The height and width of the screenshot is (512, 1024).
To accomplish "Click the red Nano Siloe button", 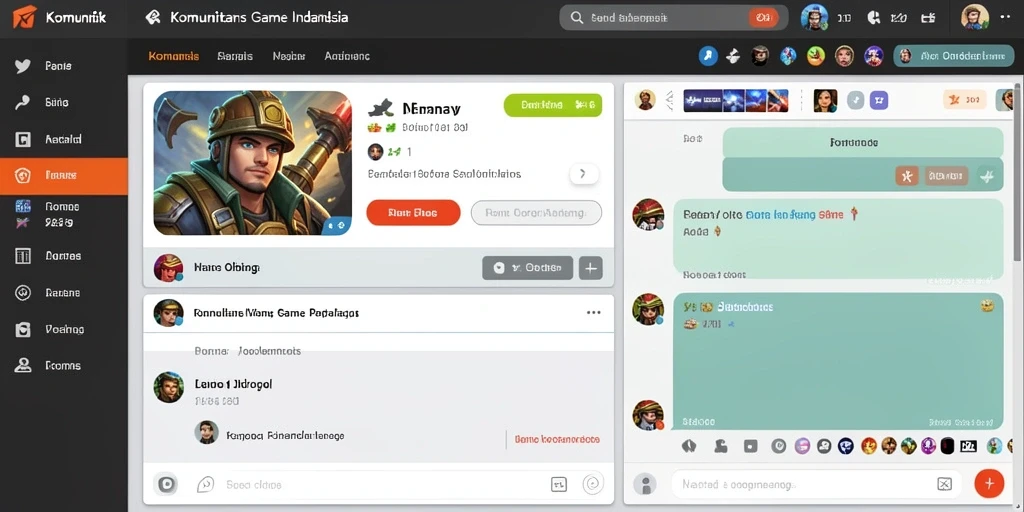I will click(413, 212).
